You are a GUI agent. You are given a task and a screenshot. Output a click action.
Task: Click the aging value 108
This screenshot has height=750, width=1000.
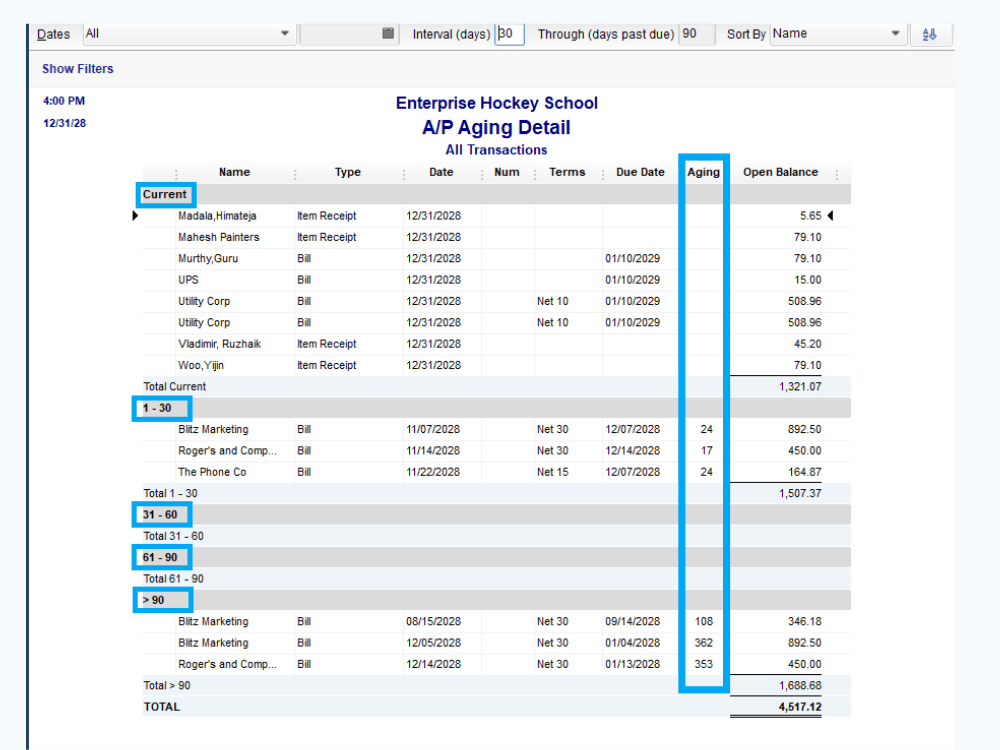703,621
